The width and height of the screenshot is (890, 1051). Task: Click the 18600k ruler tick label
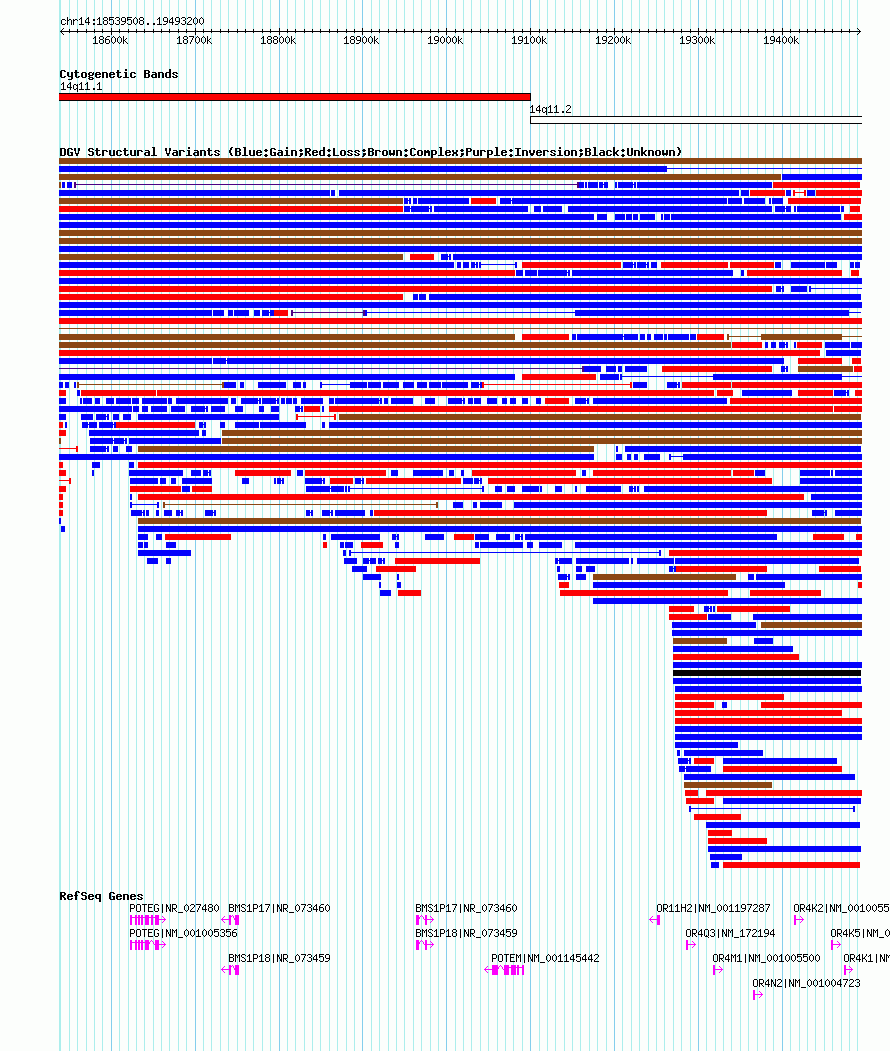(110, 40)
